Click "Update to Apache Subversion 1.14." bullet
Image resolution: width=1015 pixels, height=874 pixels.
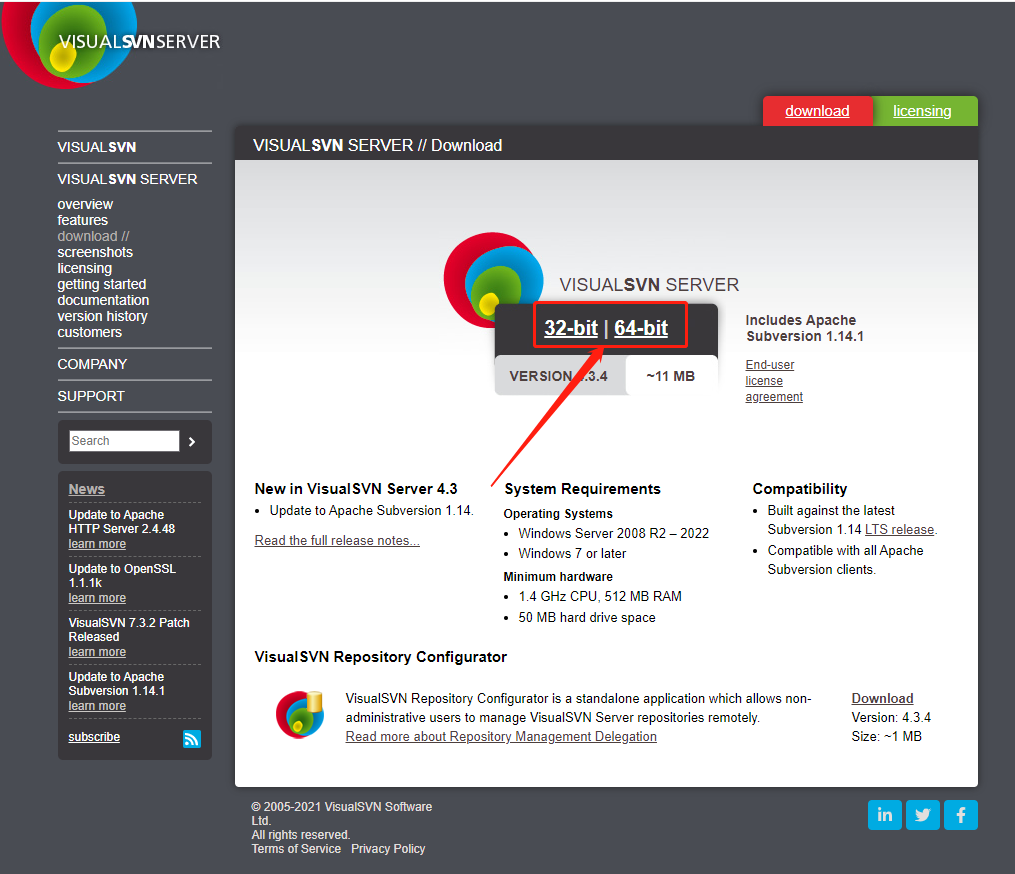pyautogui.click(x=372, y=511)
